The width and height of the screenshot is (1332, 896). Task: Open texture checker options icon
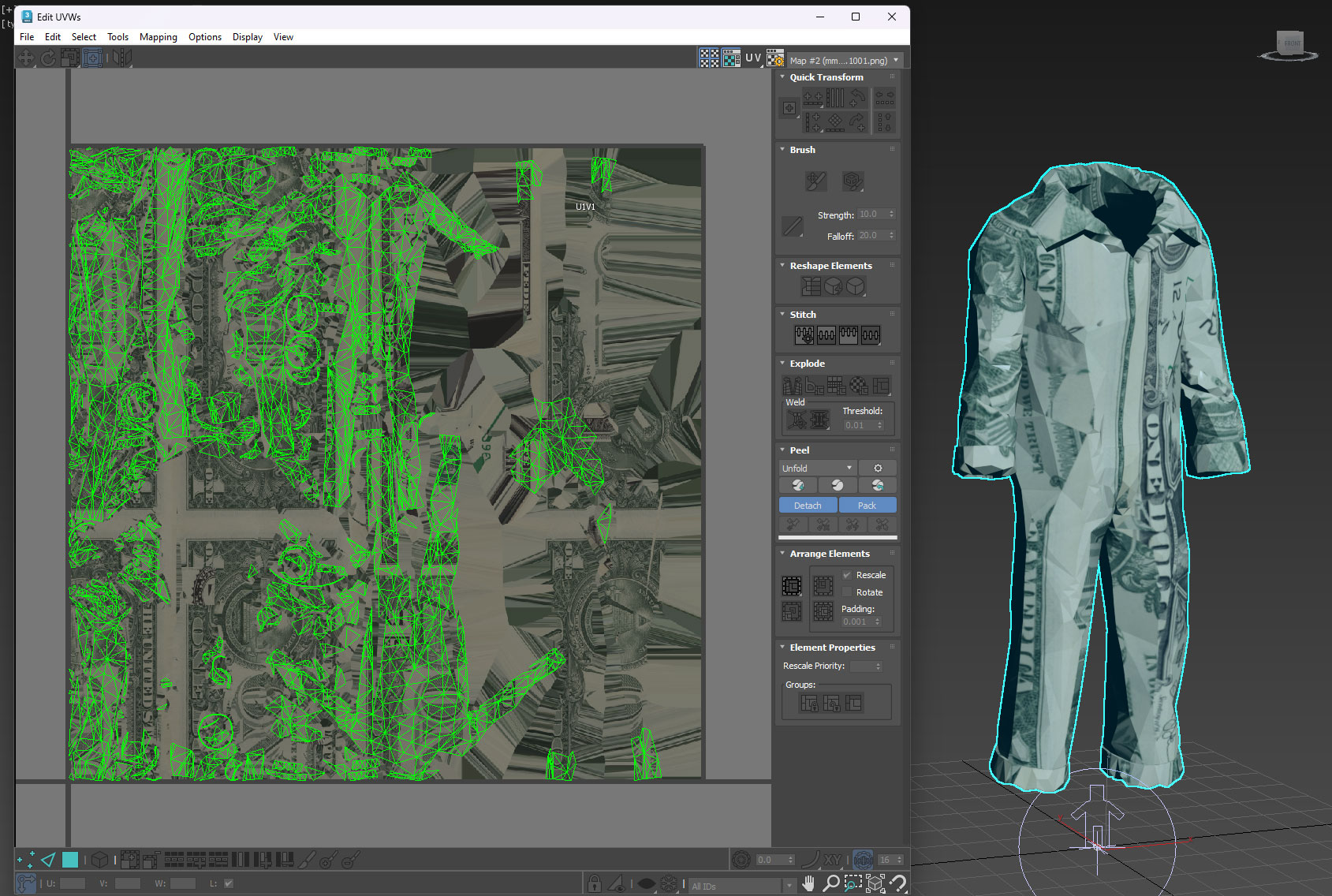point(775,58)
